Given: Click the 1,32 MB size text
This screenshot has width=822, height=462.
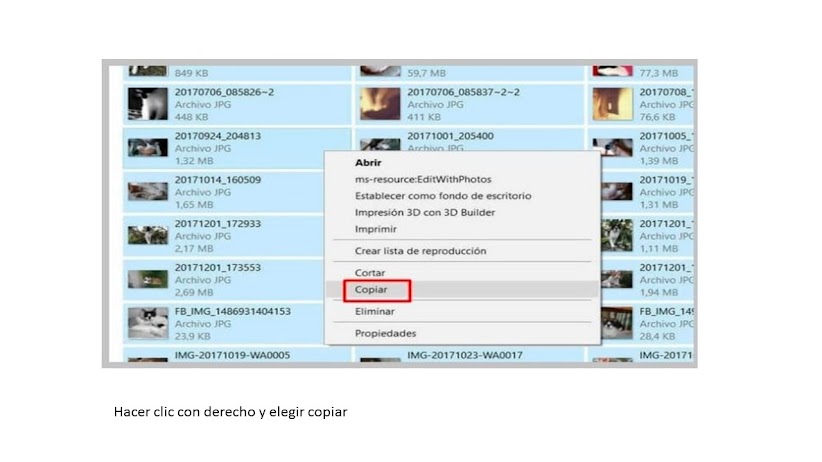Looking at the screenshot, I should coord(194,161).
